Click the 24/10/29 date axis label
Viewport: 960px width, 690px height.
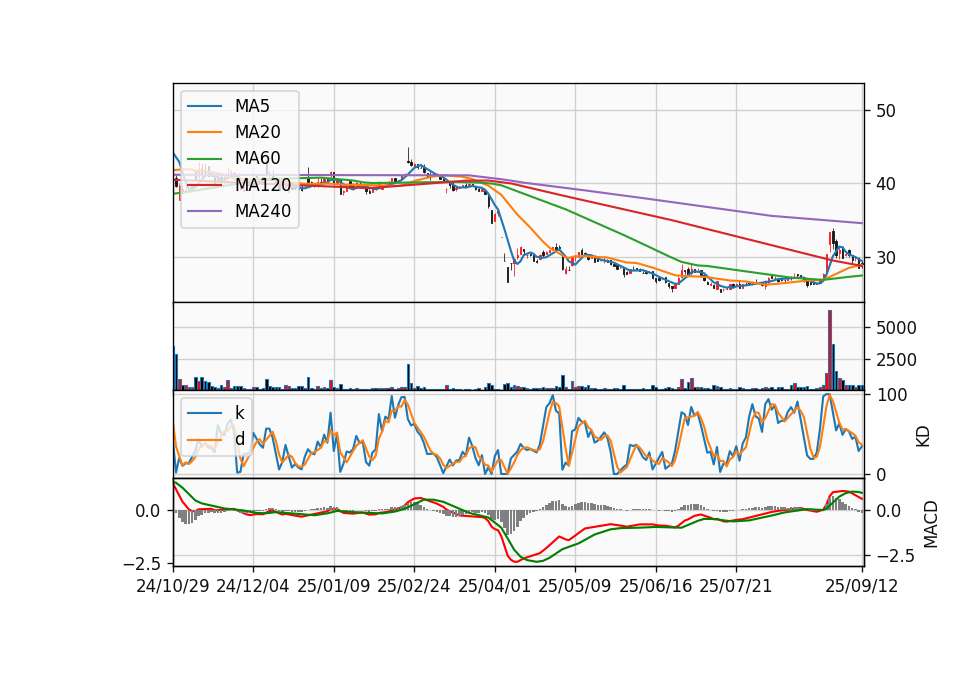pos(173,586)
